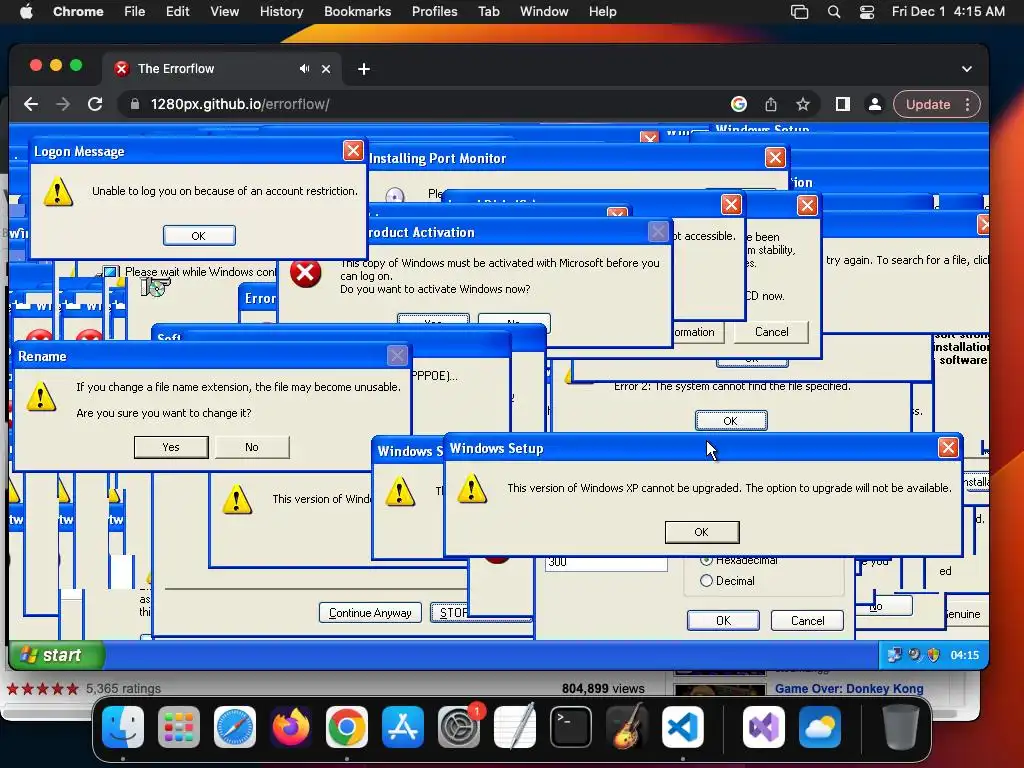This screenshot has height=768, width=1024.
Task: Expand the tab search chevron
Action: click(967, 69)
